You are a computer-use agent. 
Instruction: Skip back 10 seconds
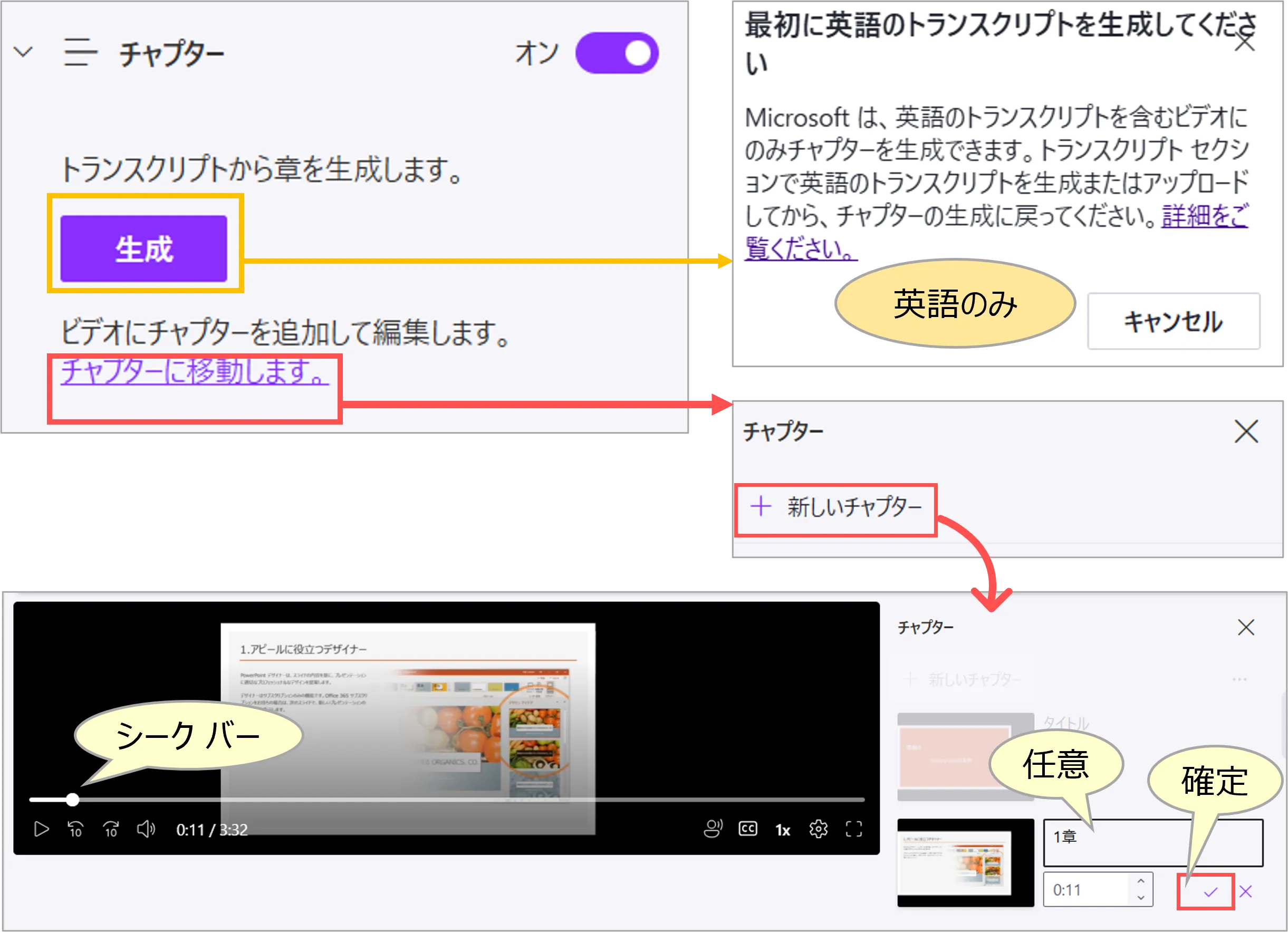[75, 830]
